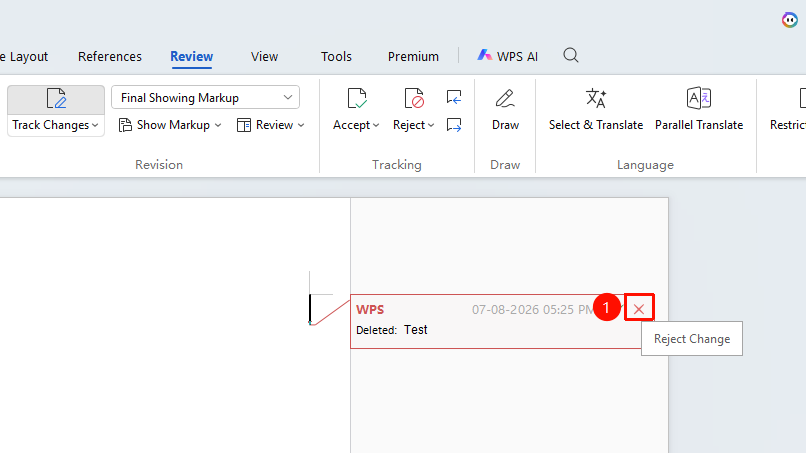Open the Tools tab
The image size is (806, 453).
(336, 57)
